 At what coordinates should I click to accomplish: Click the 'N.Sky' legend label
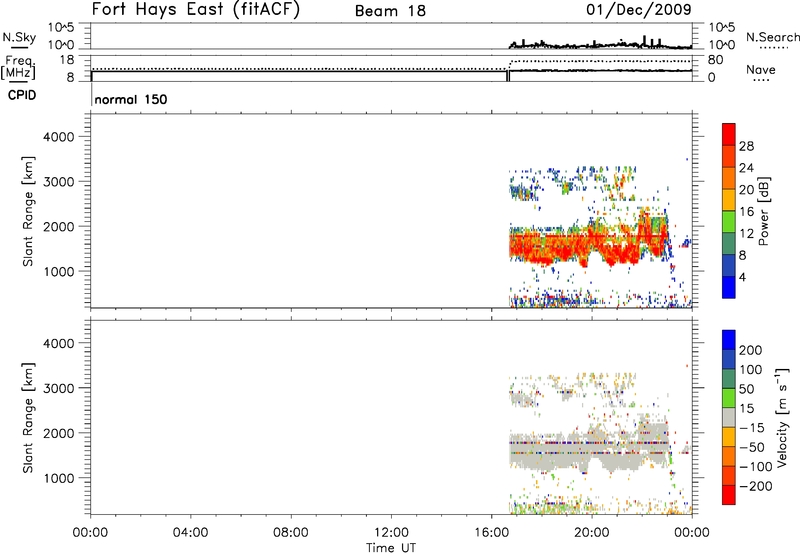click(19, 37)
